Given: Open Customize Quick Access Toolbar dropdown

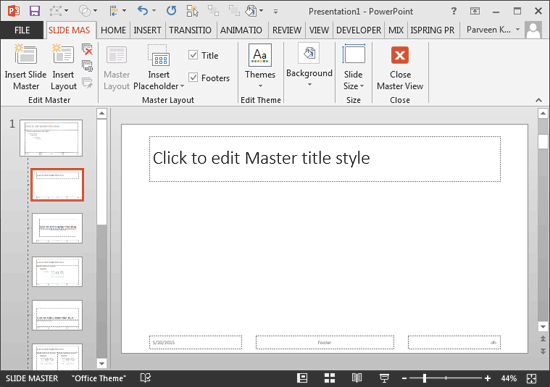Looking at the screenshot, I should click(276, 12).
